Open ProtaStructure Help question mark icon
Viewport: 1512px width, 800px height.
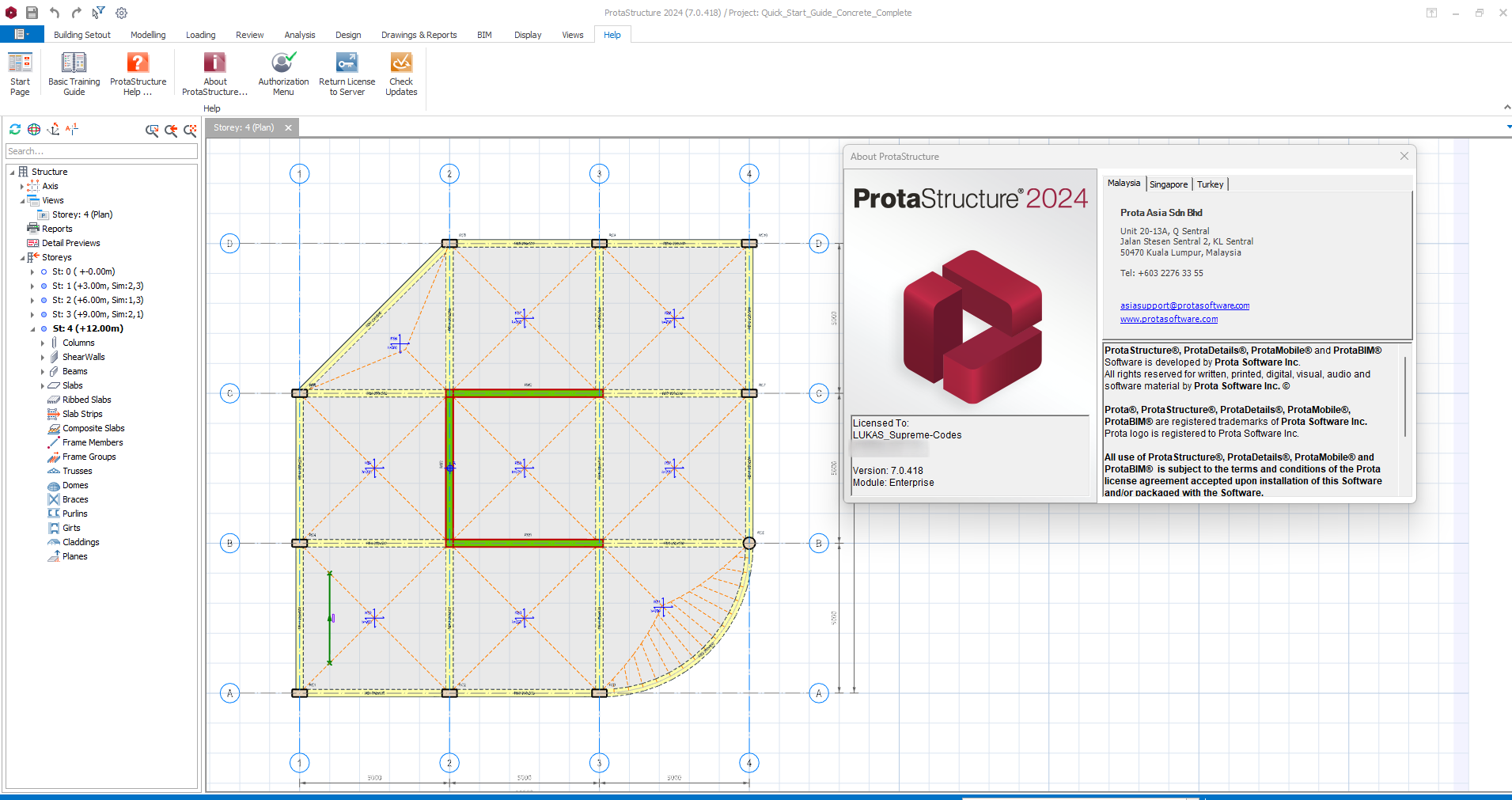(x=138, y=74)
